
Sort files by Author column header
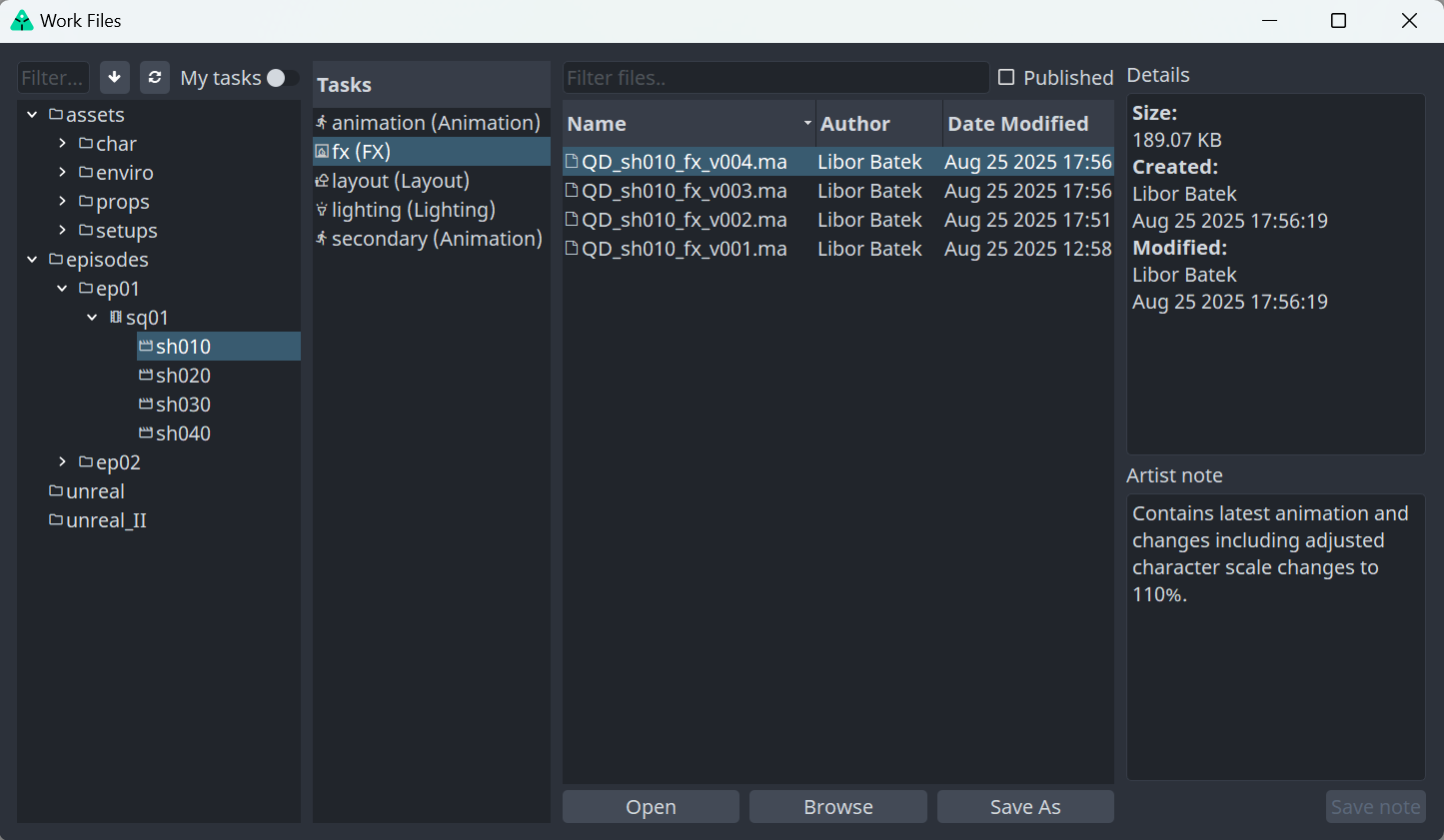[x=854, y=124]
